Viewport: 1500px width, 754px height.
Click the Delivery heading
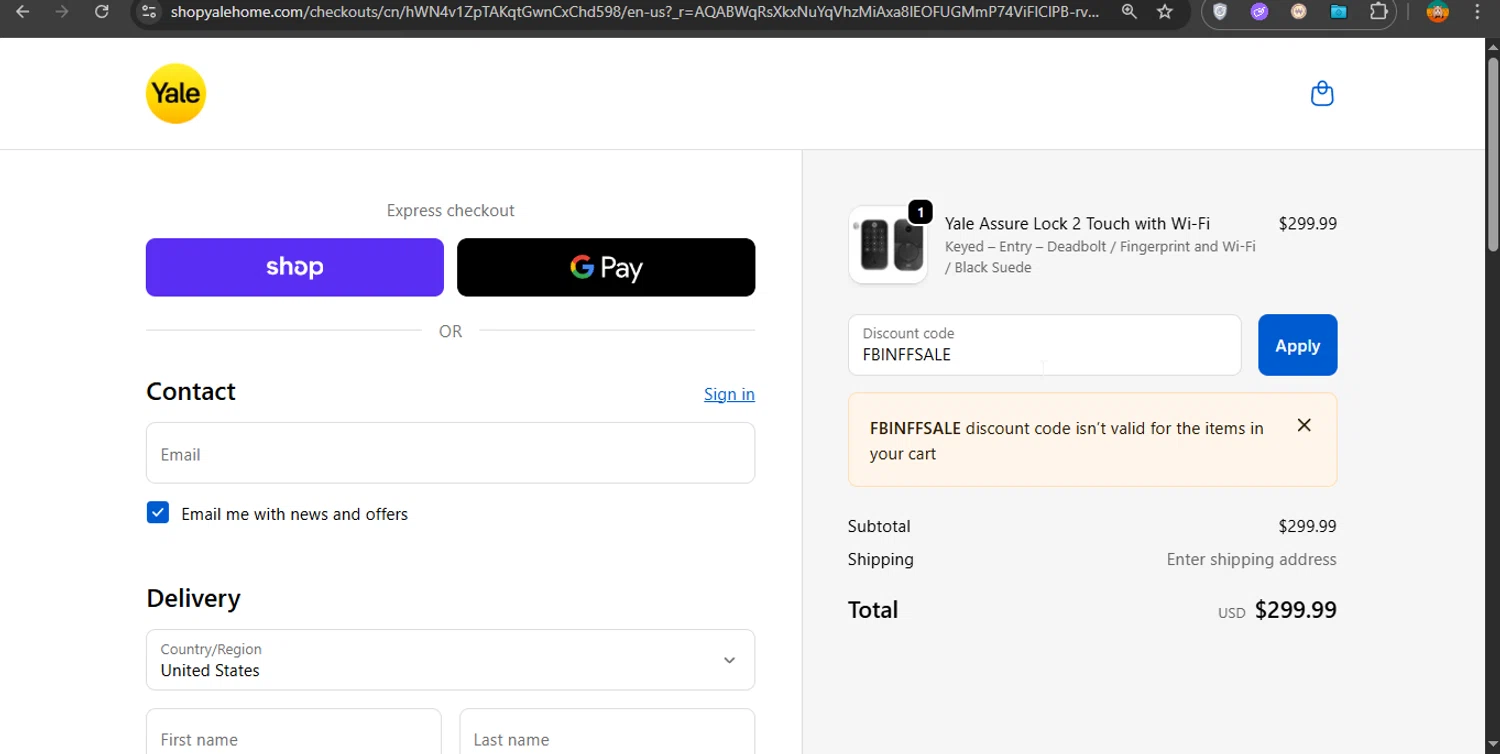coord(193,598)
